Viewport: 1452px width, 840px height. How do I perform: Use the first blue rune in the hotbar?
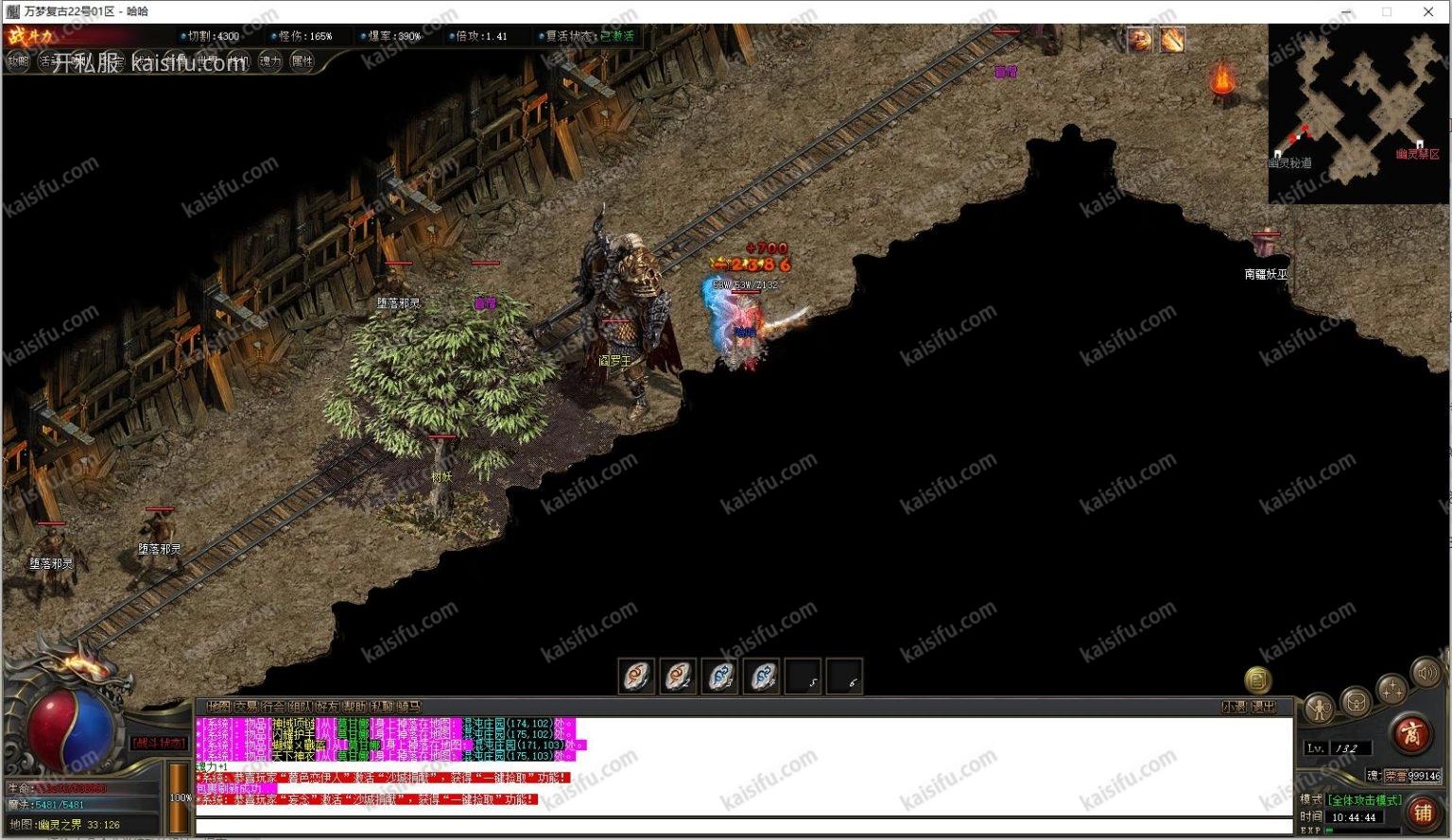click(x=719, y=677)
